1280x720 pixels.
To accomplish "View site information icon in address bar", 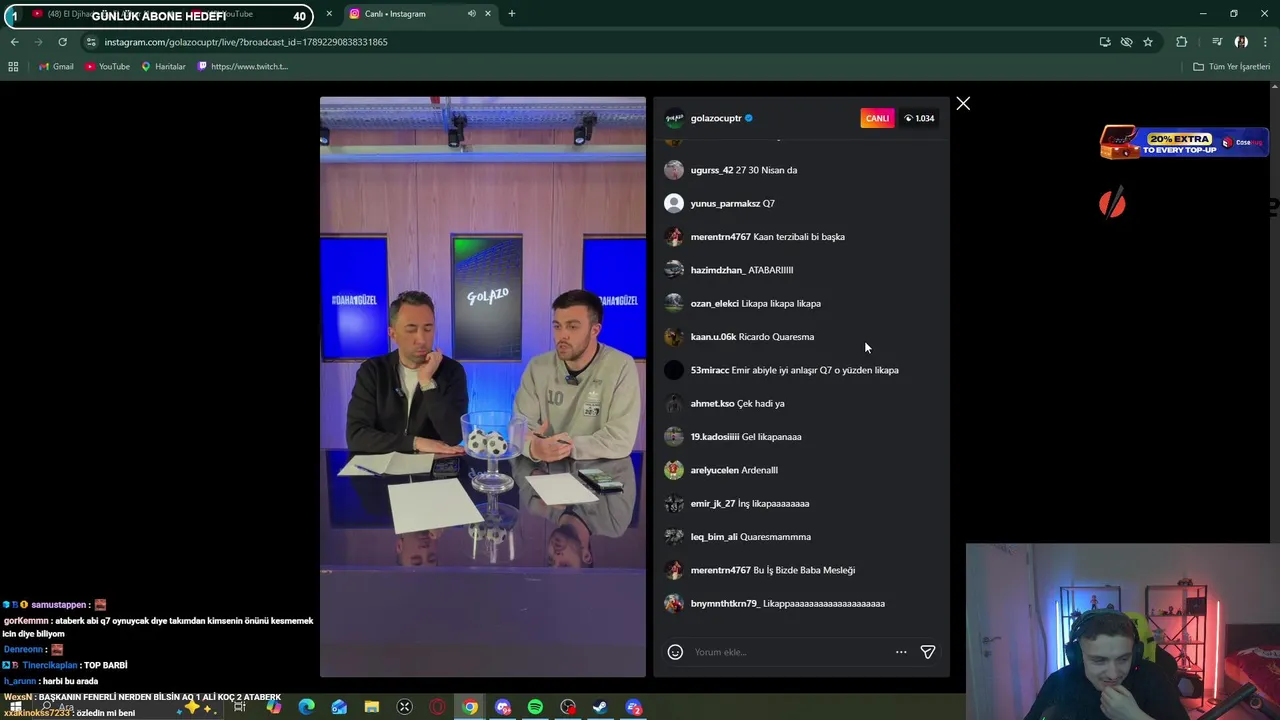I will point(91,42).
